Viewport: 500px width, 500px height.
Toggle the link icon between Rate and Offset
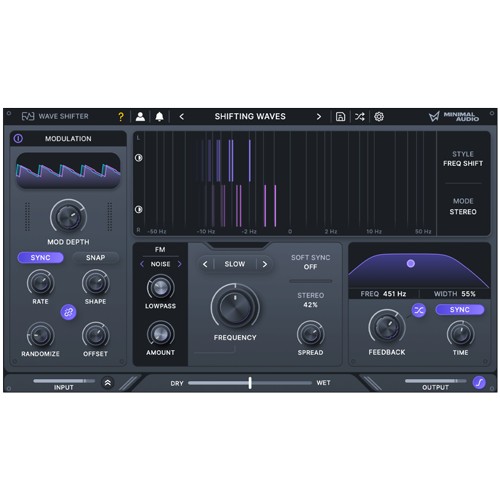[68, 312]
